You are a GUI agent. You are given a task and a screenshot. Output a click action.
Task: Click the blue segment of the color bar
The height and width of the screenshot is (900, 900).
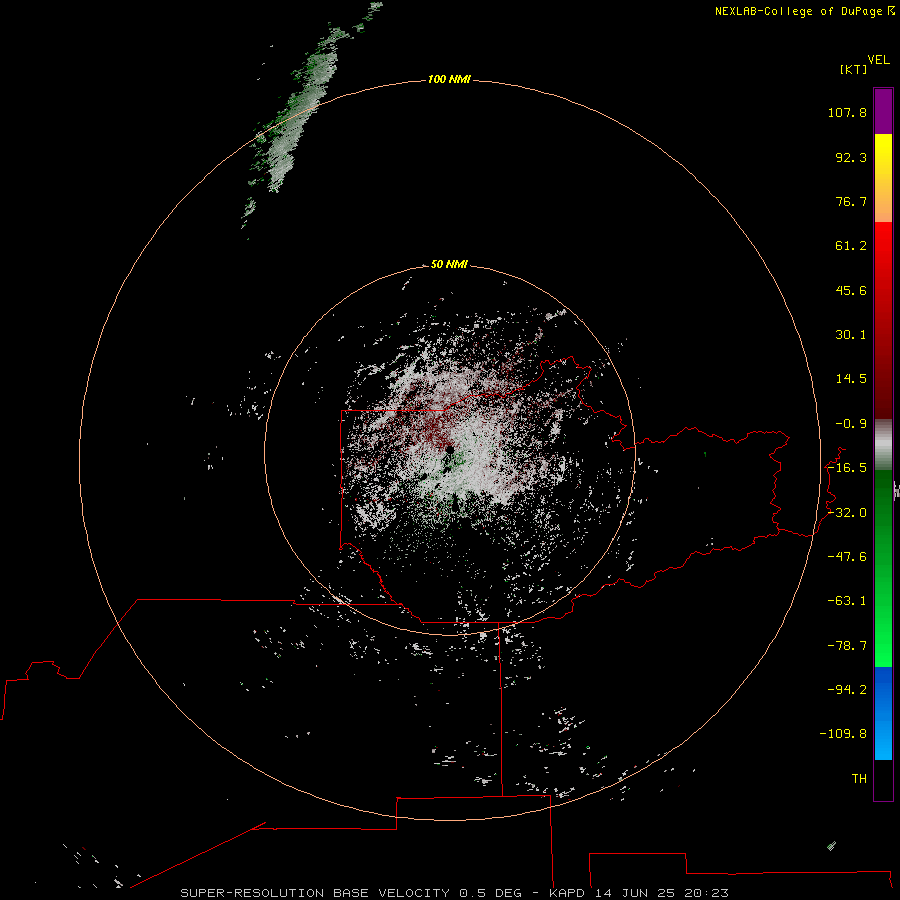coord(883,713)
